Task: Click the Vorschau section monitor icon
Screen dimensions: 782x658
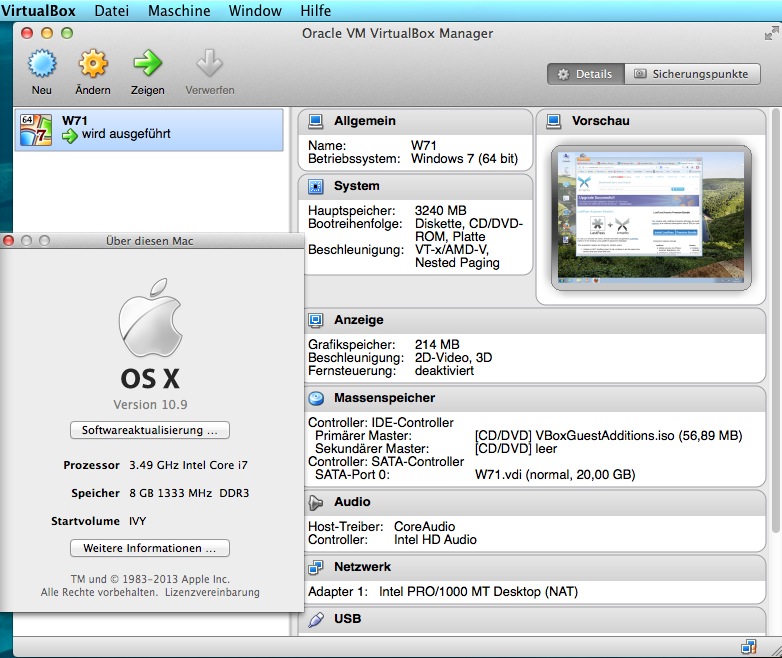Action: pos(554,121)
